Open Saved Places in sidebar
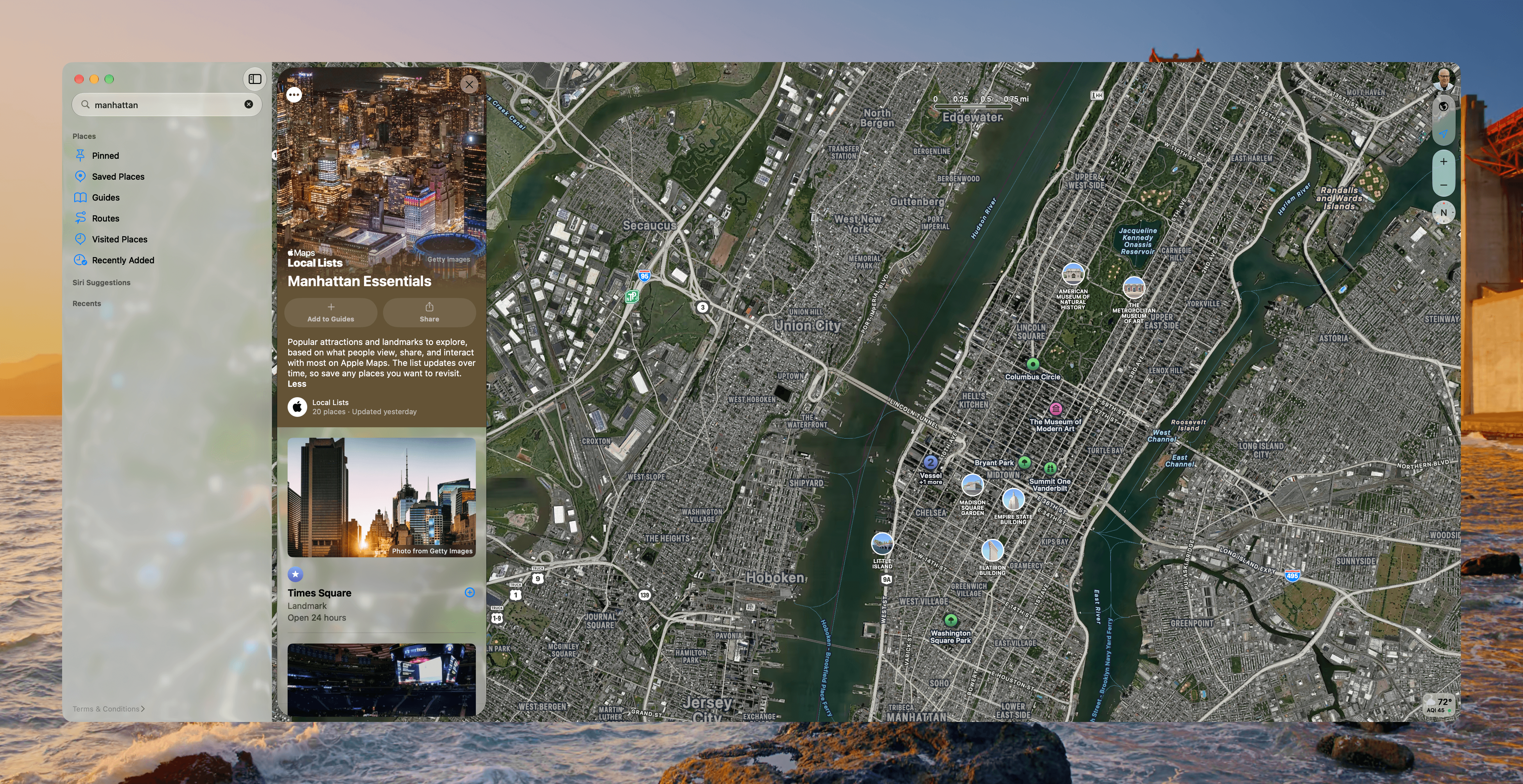The width and height of the screenshot is (1523, 784). click(x=118, y=177)
